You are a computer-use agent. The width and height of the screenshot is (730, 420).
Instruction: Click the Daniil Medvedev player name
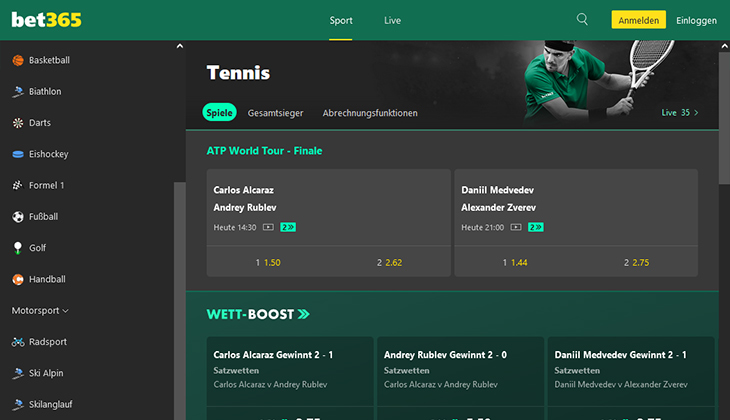(x=498, y=190)
